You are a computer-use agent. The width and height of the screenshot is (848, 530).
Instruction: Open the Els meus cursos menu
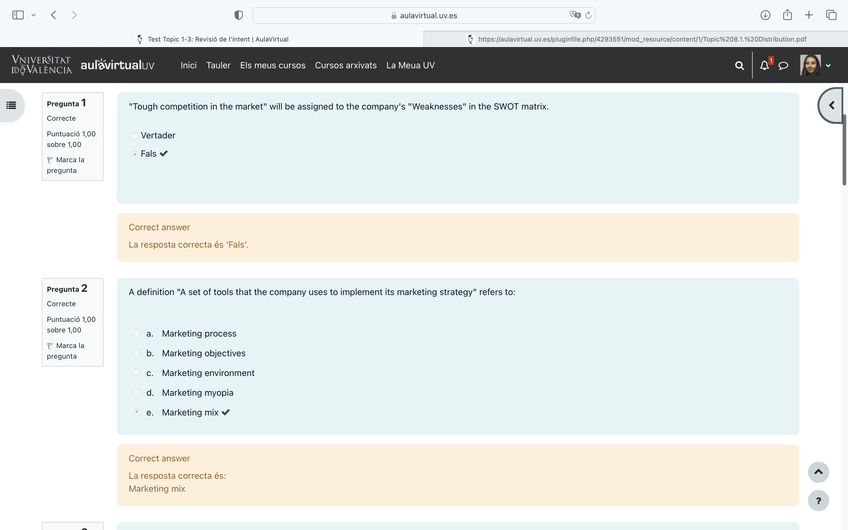point(272,66)
